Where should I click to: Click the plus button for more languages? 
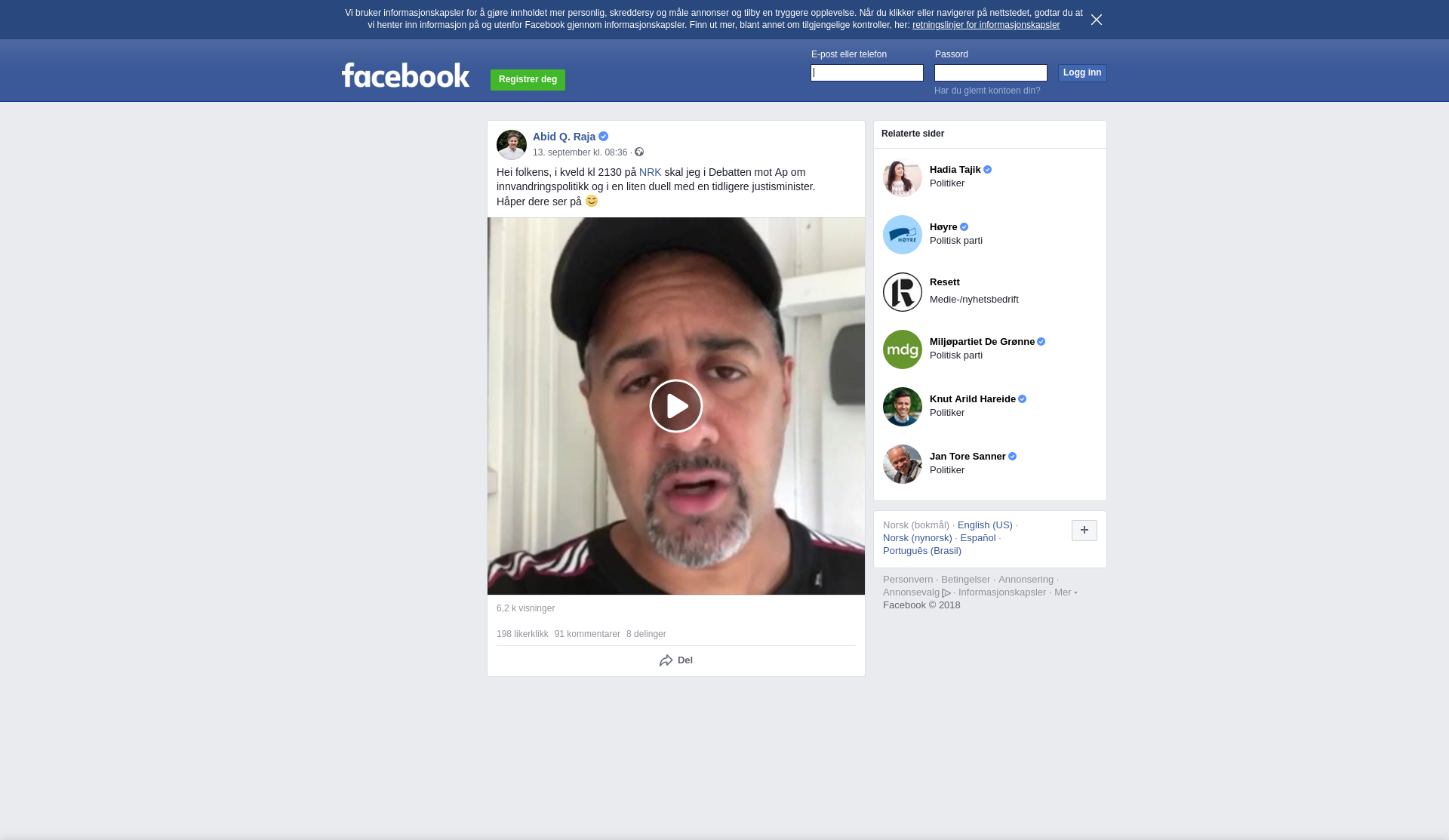(1084, 531)
